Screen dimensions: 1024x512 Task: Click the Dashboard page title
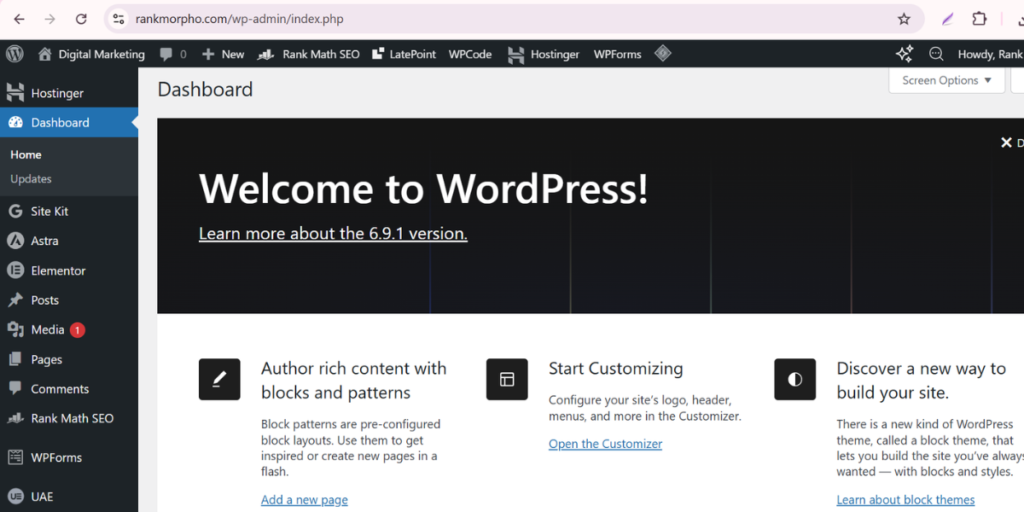pos(205,89)
